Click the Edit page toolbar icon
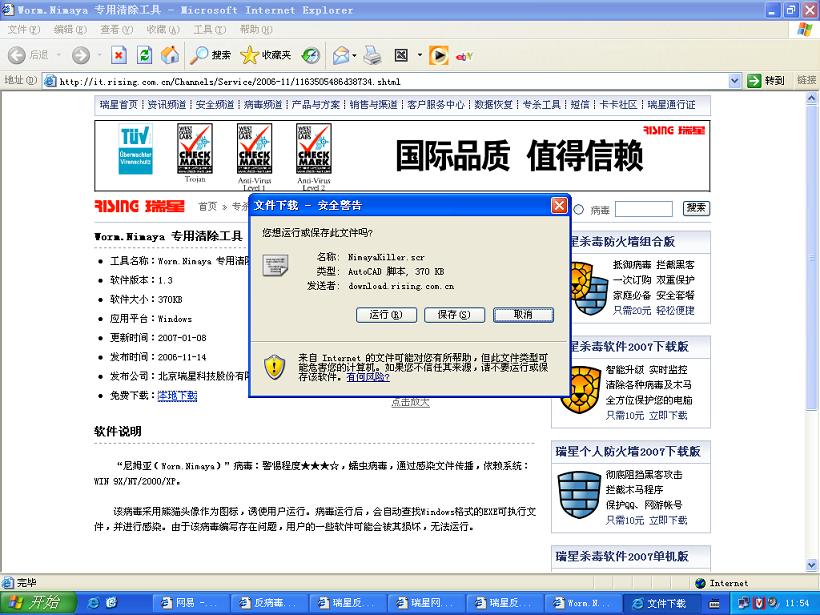Screen dimensions: 820x615 [401, 55]
